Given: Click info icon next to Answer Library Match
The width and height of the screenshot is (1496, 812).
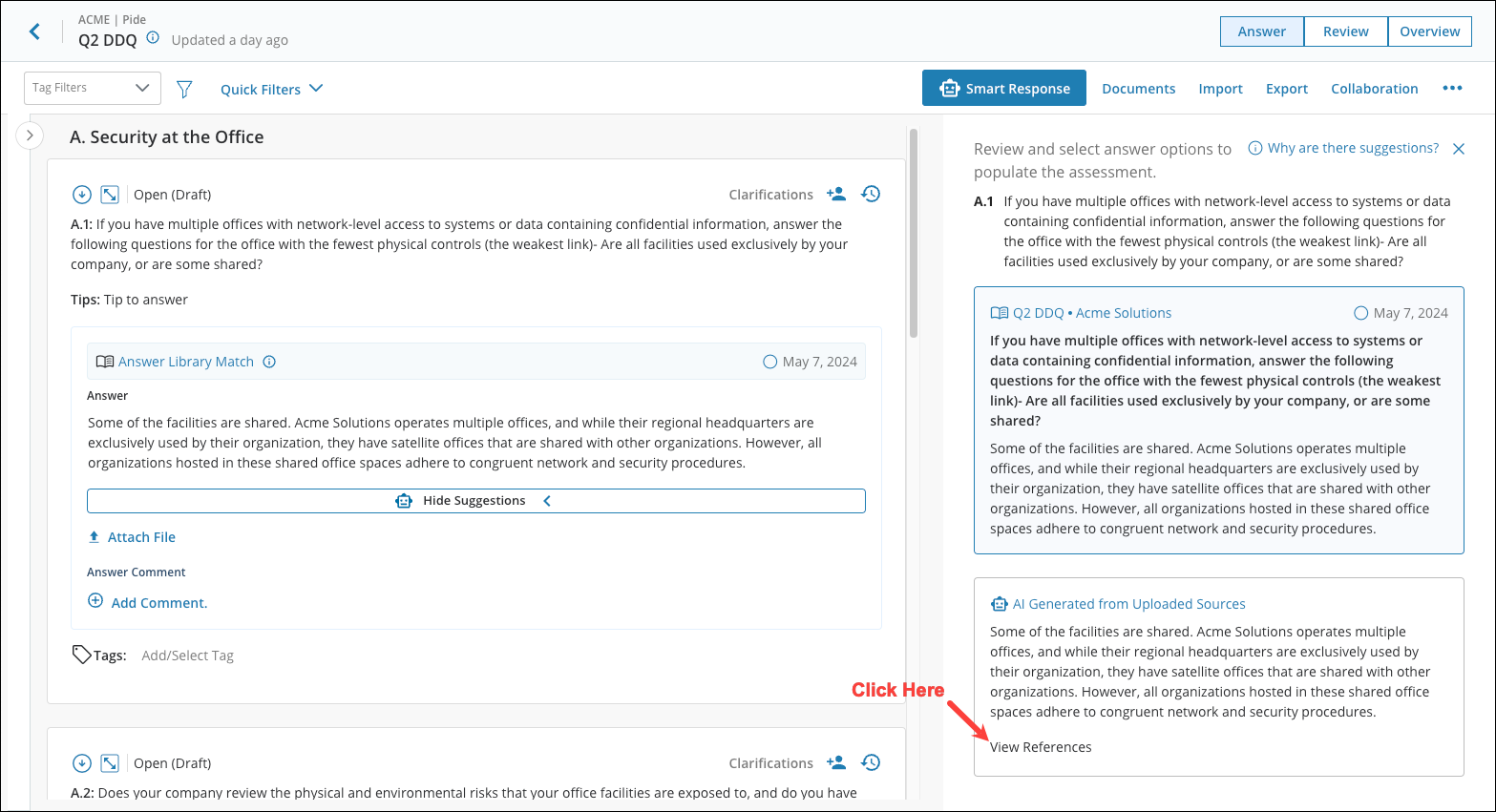Looking at the screenshot, I should pyautogui.click(x=269, y=362).
